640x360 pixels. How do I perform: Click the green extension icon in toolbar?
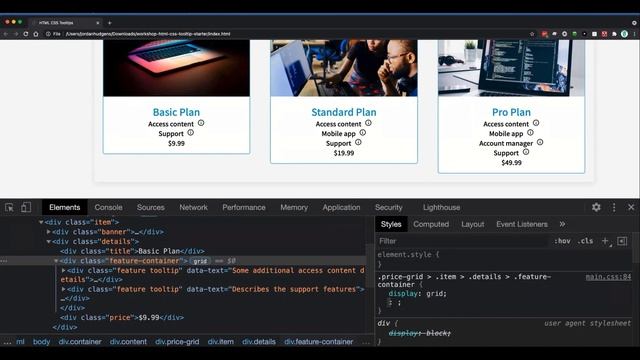574,34
